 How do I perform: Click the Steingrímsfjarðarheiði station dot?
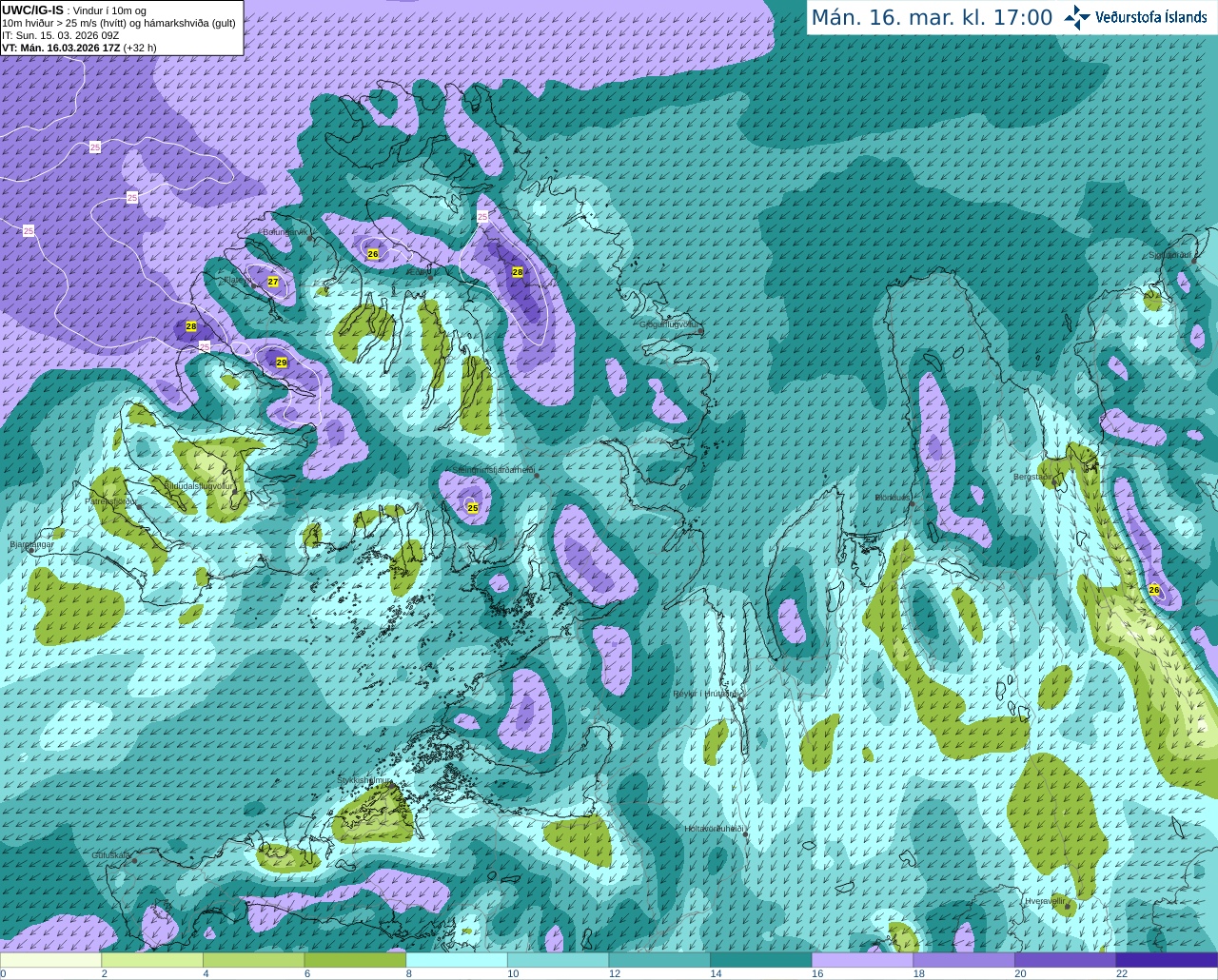click(x=537, y=475)
